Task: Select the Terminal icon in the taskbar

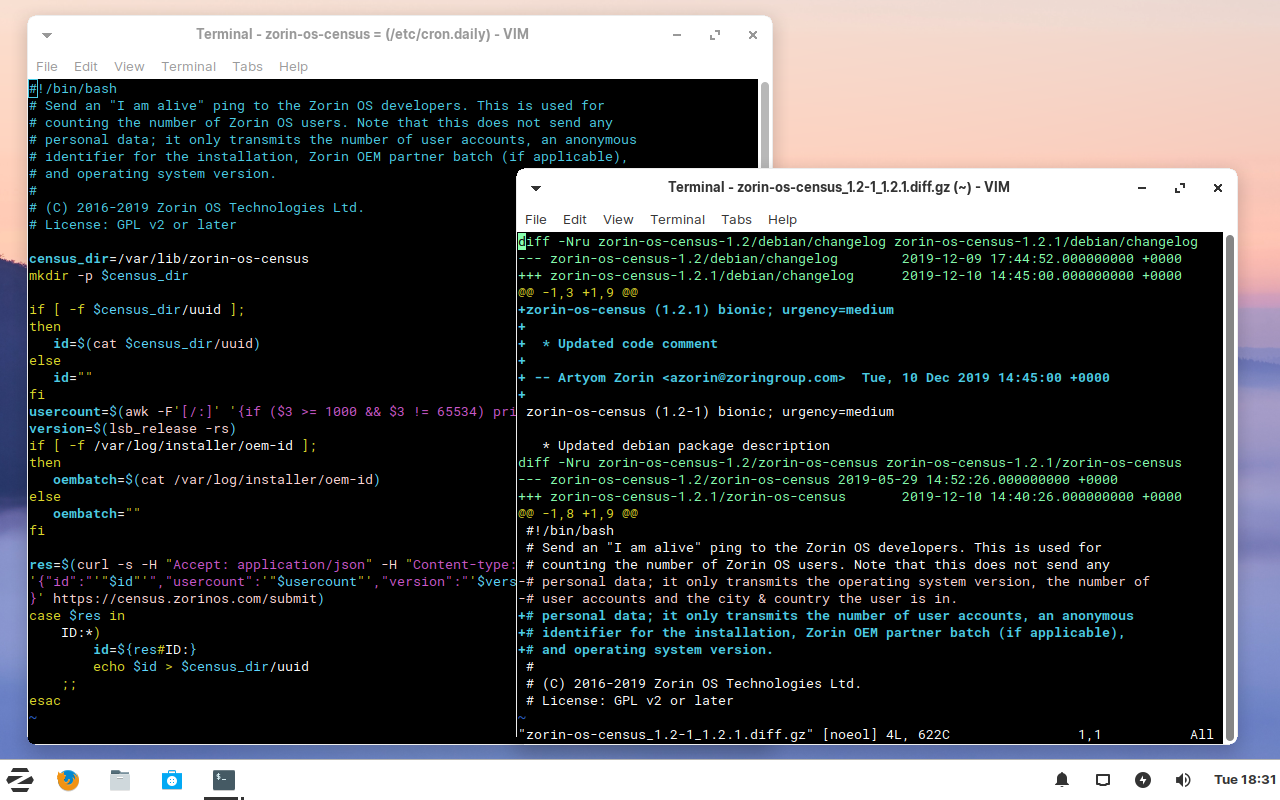Action: click(x=224, y=780)
